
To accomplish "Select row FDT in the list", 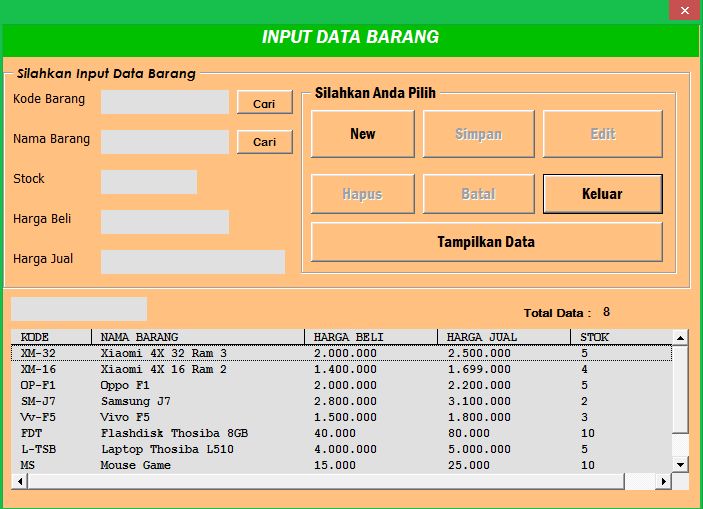I will pyautogui.click(x=342, y=433).
